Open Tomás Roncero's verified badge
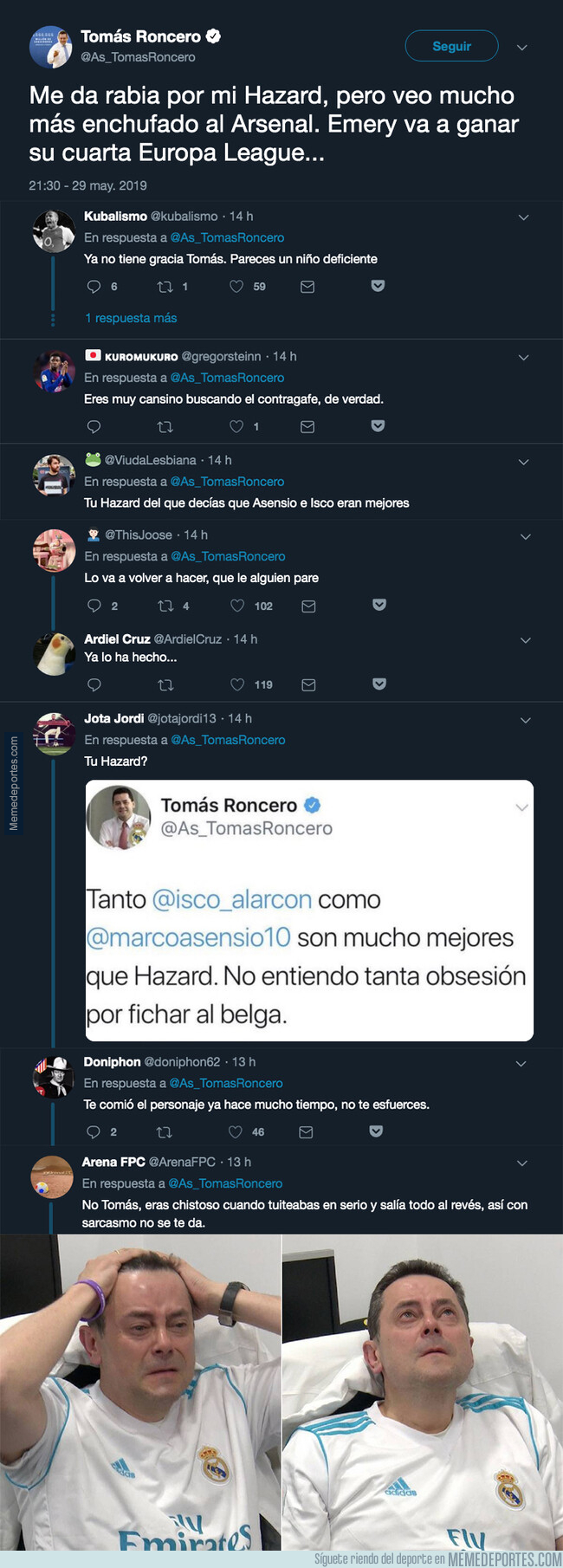This screenshot has width=563, height=1568. point(214,38)
